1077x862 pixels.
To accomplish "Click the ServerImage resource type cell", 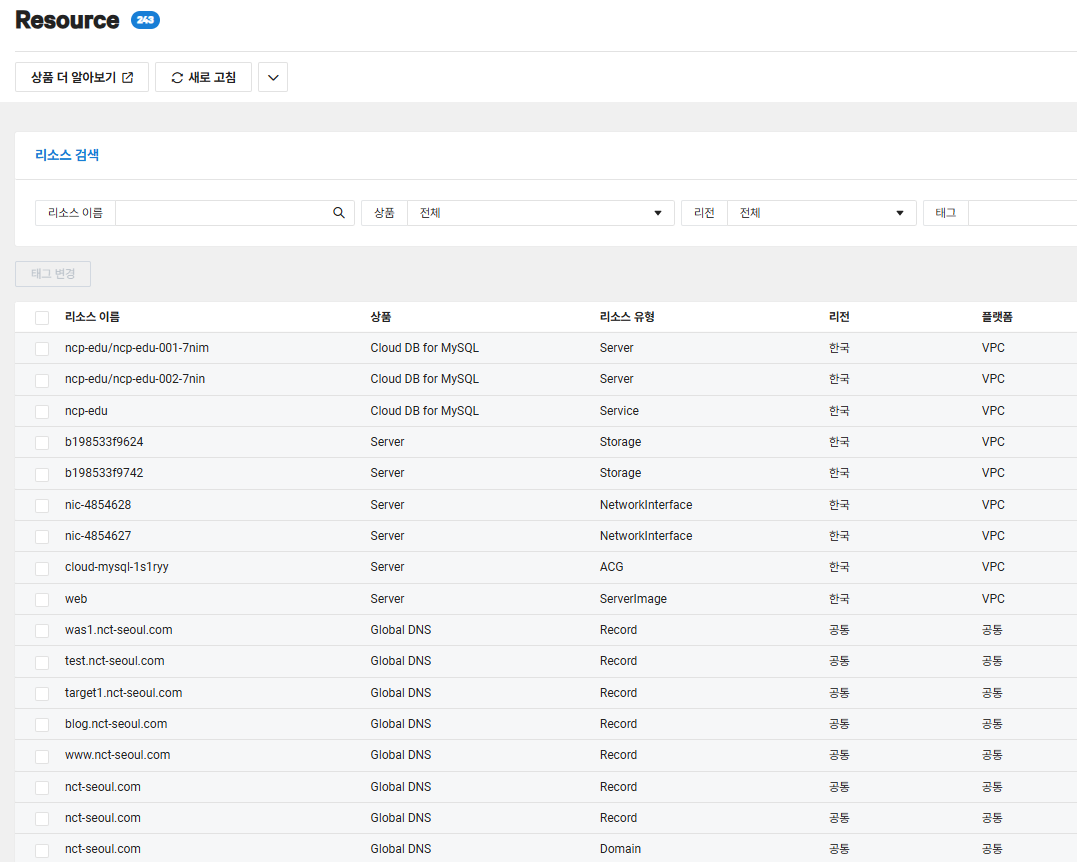I will 633,599.
